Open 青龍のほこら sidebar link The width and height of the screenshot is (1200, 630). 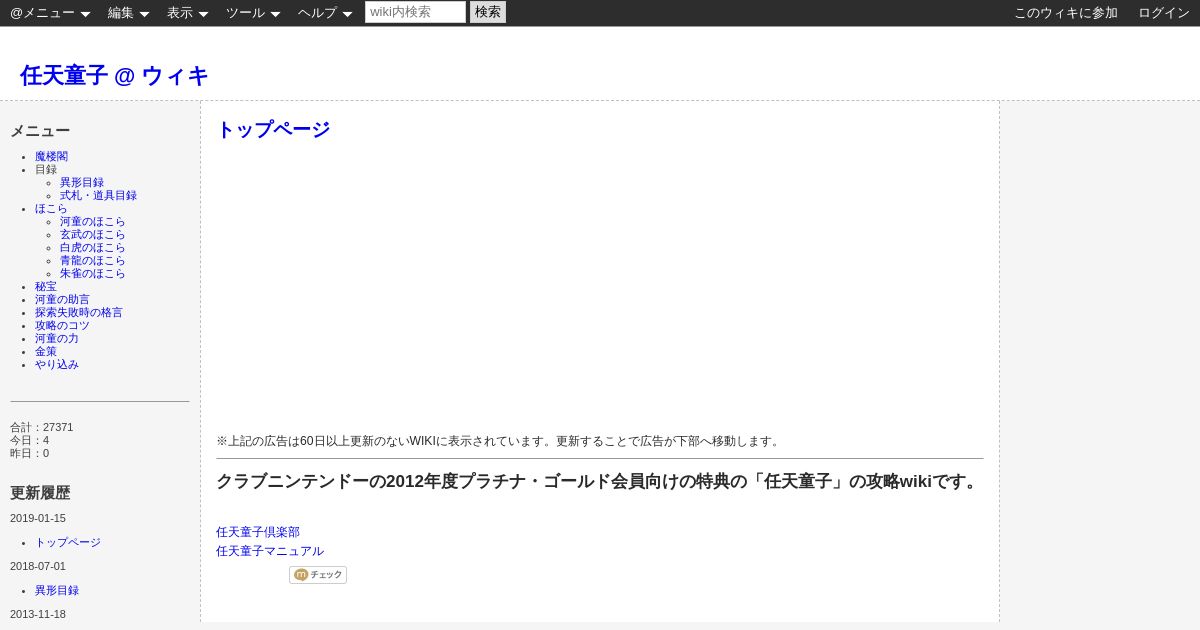93,261
